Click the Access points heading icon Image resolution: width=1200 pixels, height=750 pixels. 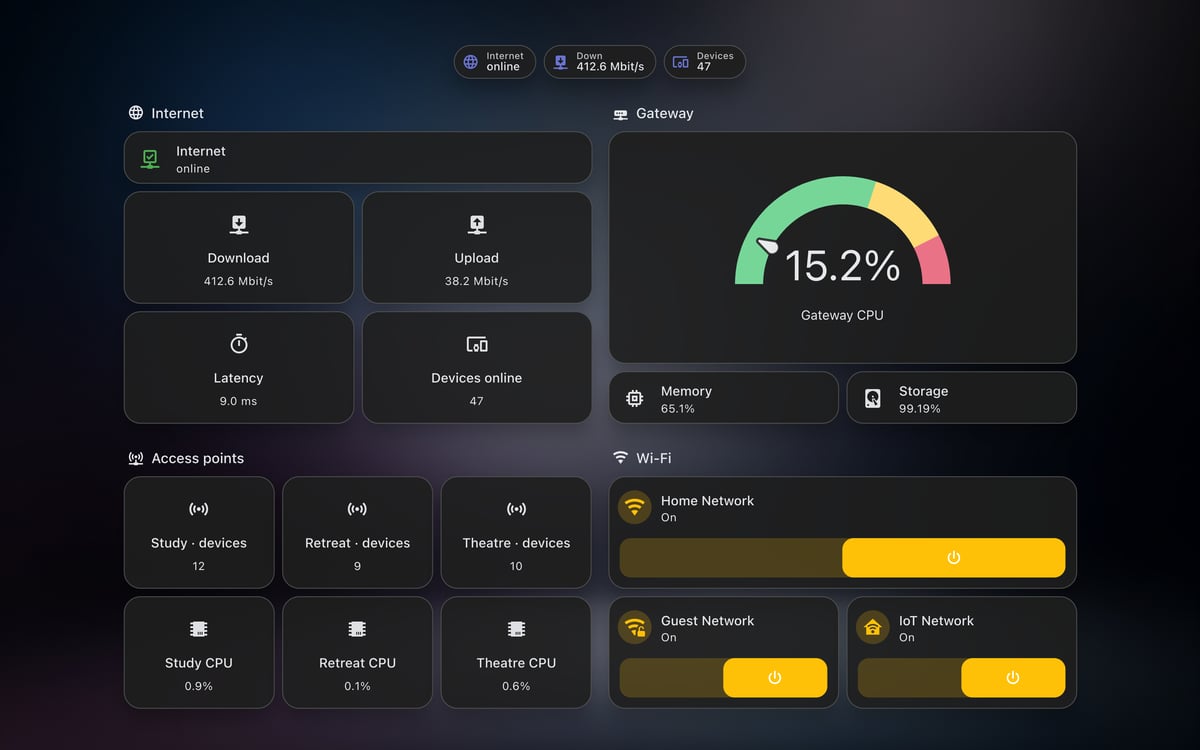[136, 459]
